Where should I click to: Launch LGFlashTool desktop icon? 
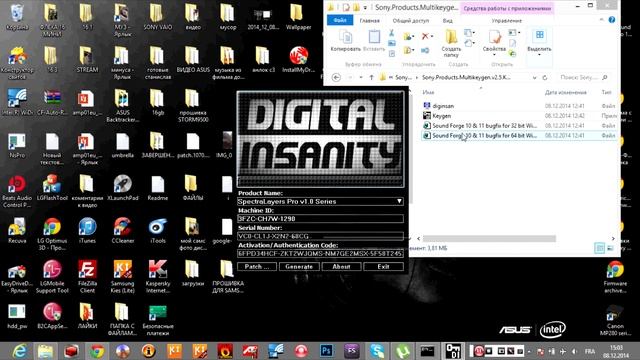click(52, 188)
